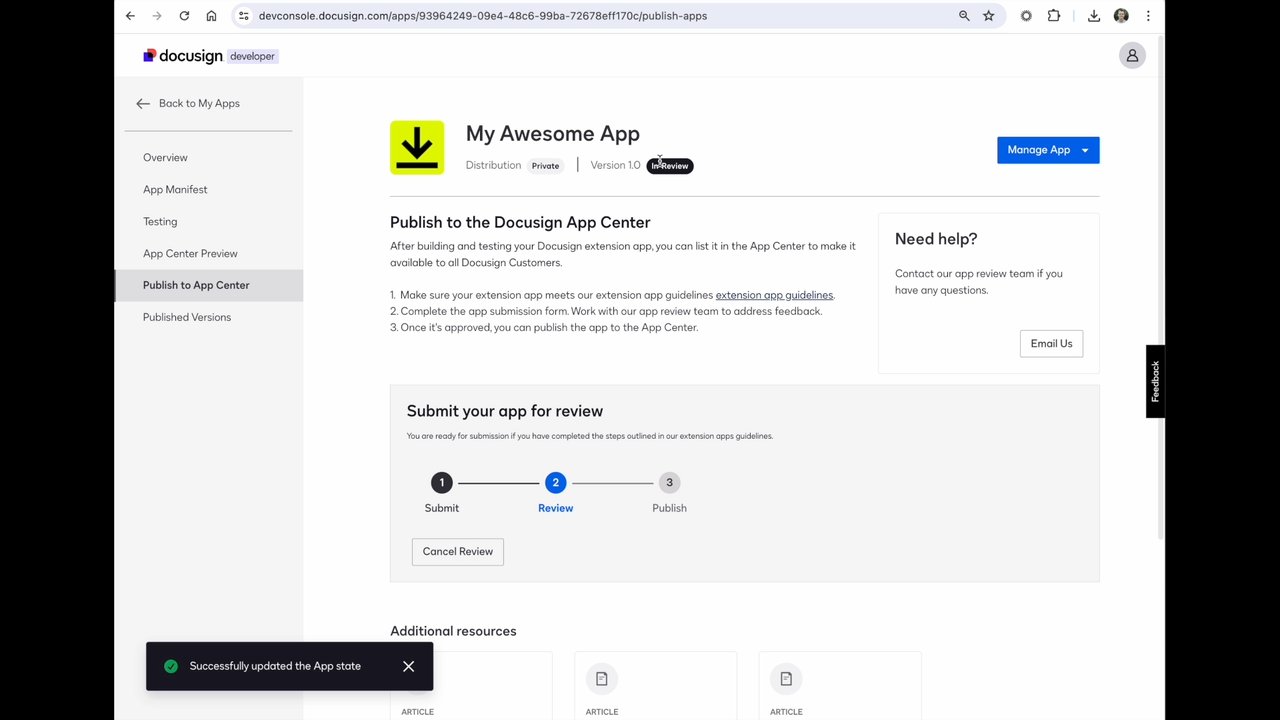
Task: Expand the Manage App dropdown
Action: point(1048,150)
